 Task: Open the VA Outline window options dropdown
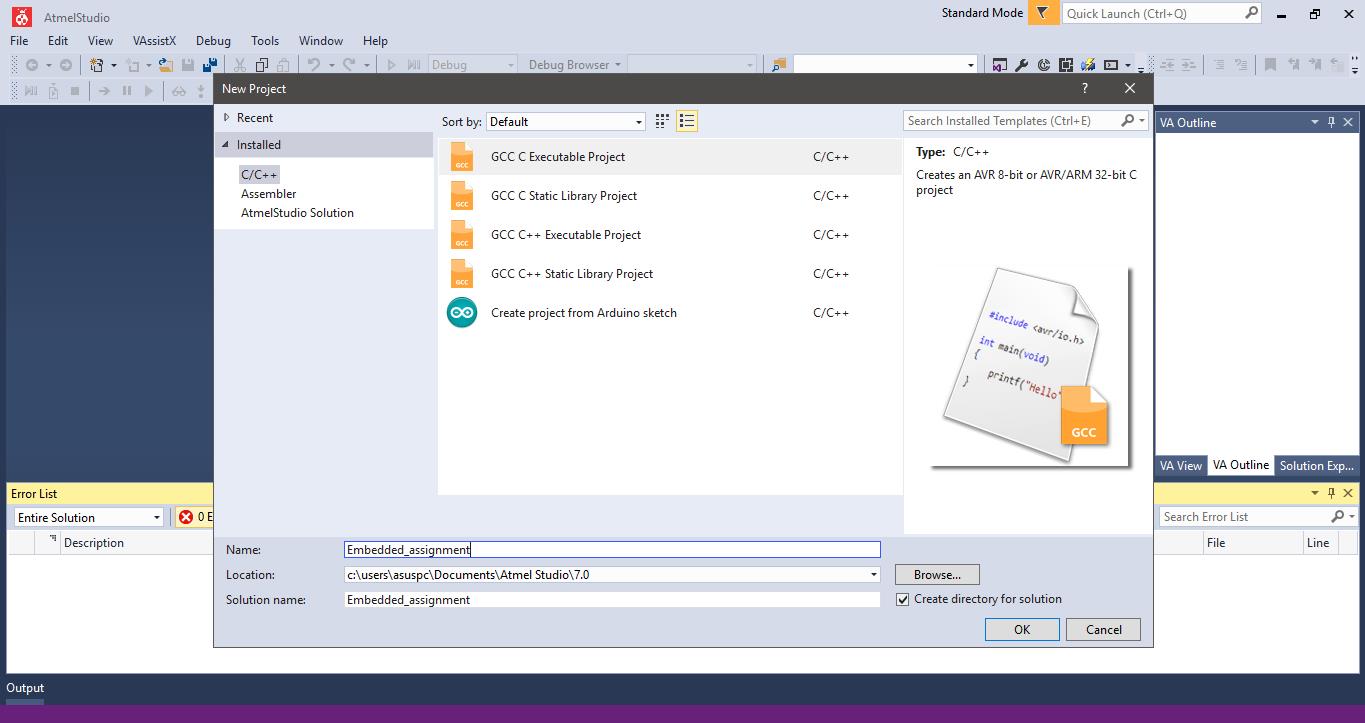[x=1315, y=122]
